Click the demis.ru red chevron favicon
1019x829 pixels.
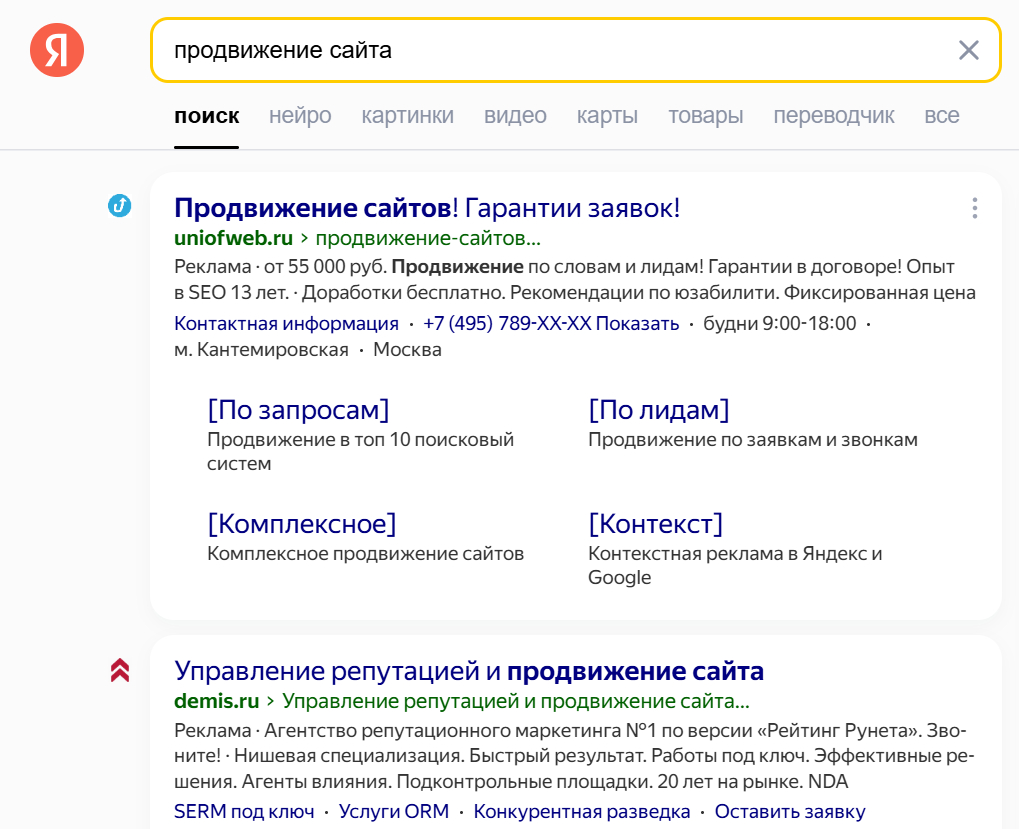pos(120,670)
